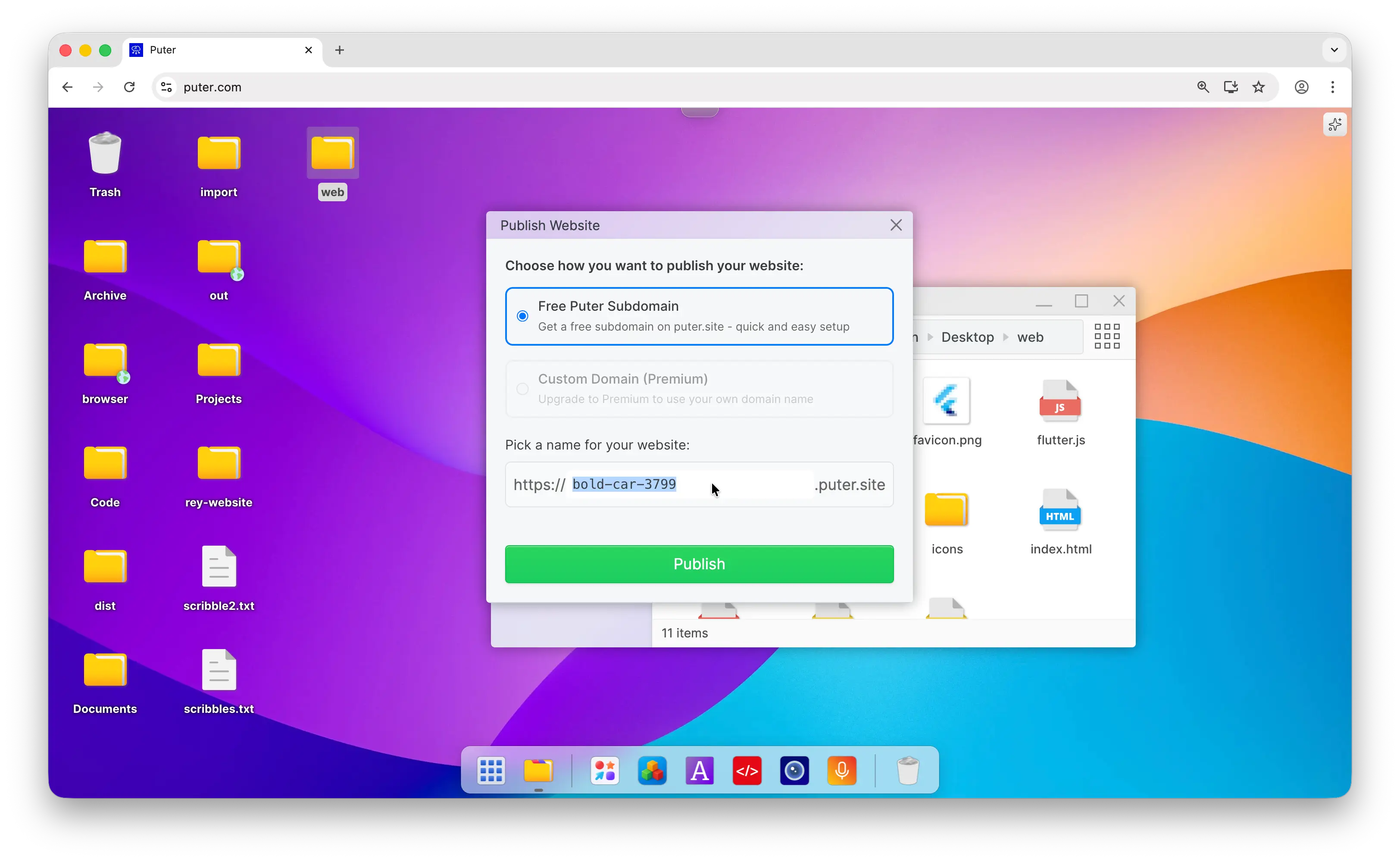The image size is (1400, 862).
Task: Open site permissions via tune icon in address bar
Action: 166,87
